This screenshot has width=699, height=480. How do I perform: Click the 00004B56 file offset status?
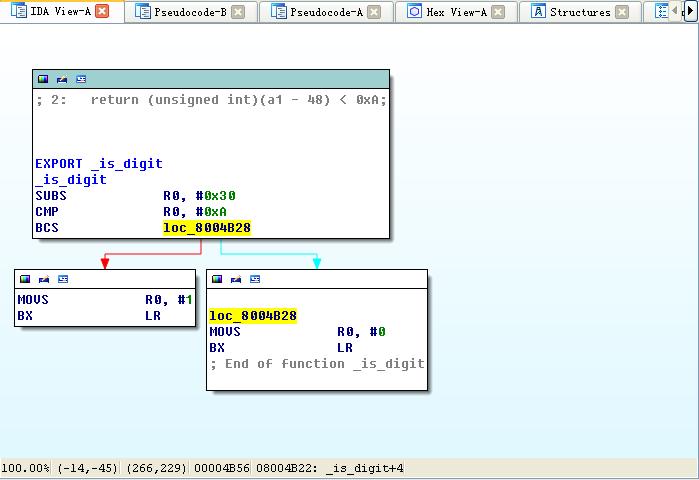click(222, 468)
